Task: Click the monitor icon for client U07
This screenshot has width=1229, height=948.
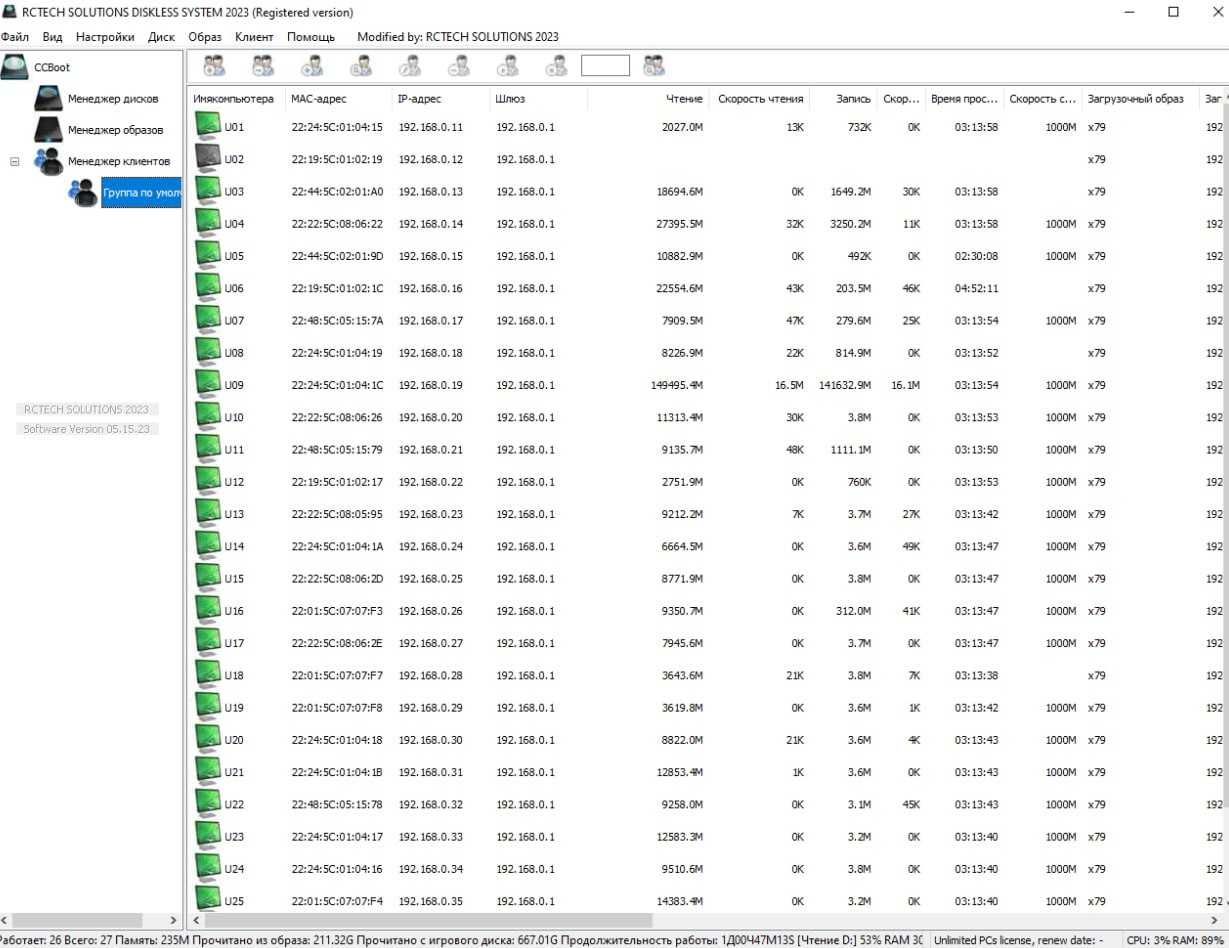Action: [207, 319]
